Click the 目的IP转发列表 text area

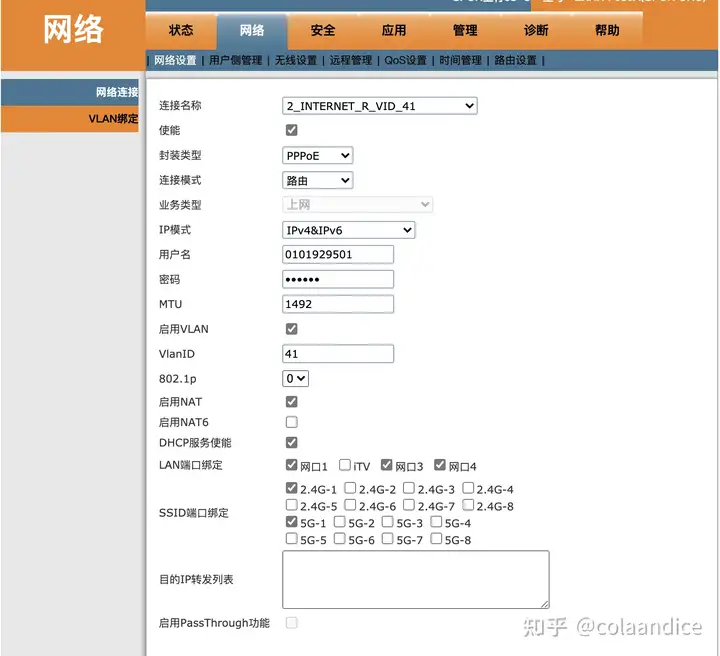click(416, 580)
